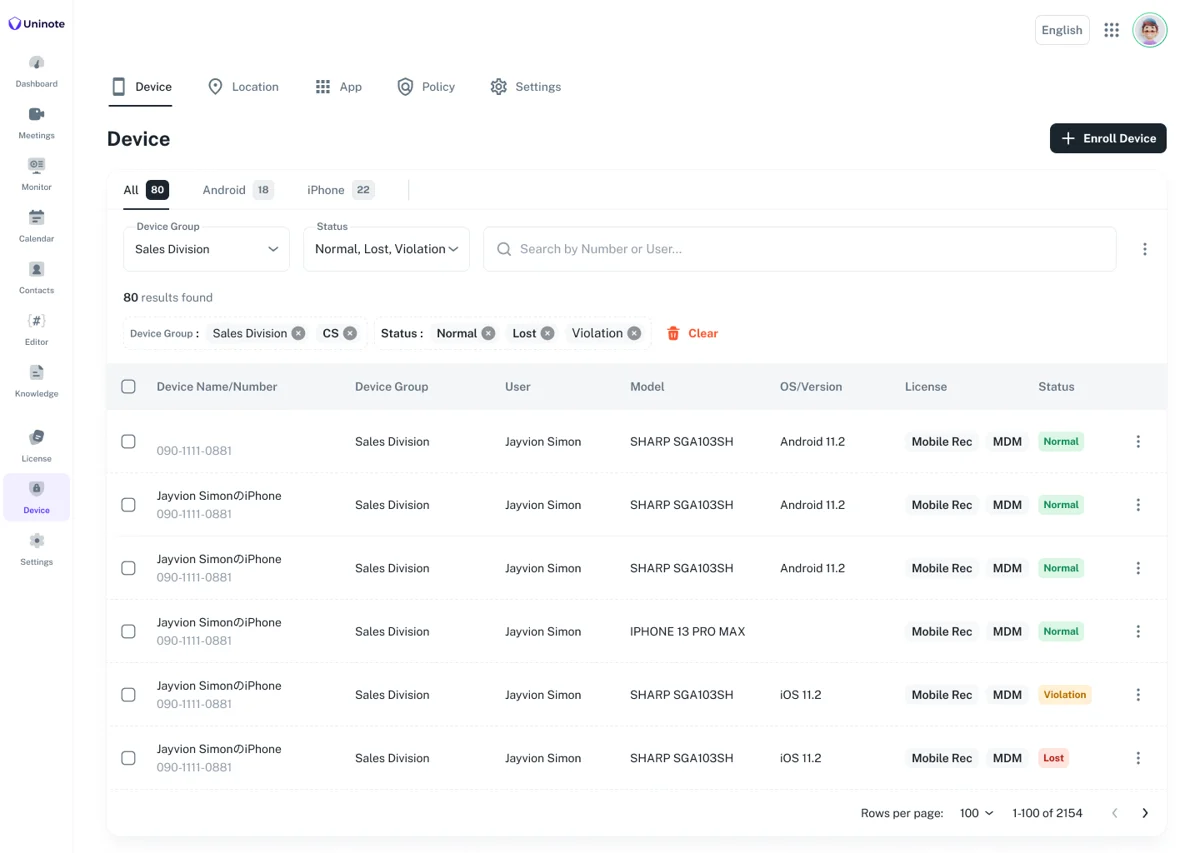The width and height of the screenshot is (1200, 853).
Task: Clear all filters with the Clear link
Action: [x=692, y=333]
